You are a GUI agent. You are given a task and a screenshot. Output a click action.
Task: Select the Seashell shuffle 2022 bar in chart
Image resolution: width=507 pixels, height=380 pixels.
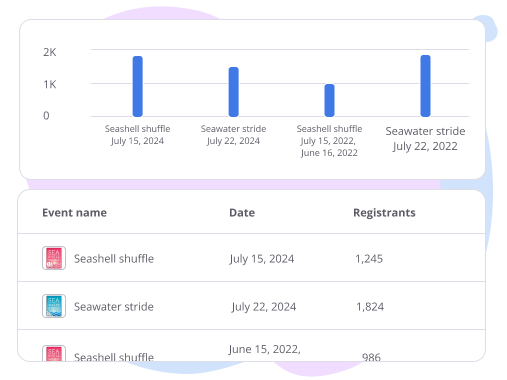coord(329,100)
